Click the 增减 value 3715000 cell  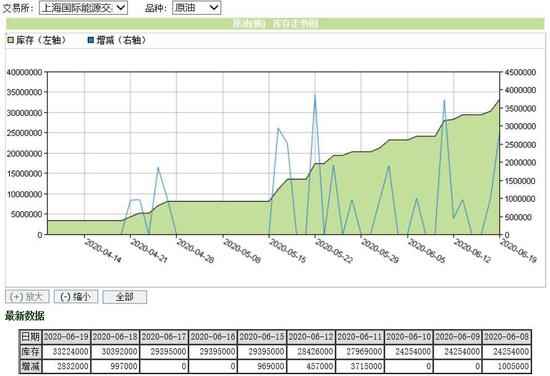pos(360,366)
